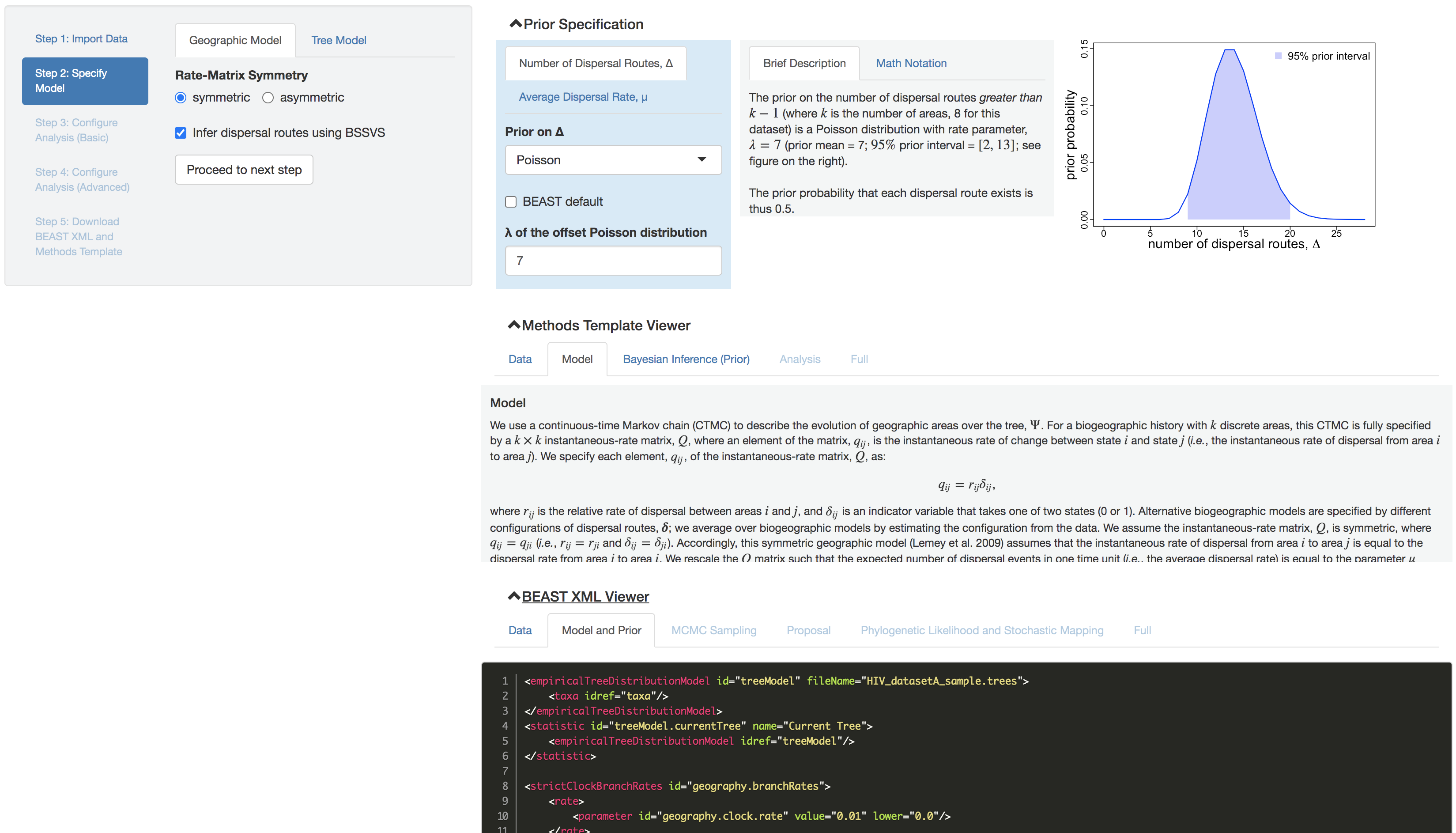Click the prior probability distribution plot
This screenshot has width=1456, height=833.
click(1233, 134)
